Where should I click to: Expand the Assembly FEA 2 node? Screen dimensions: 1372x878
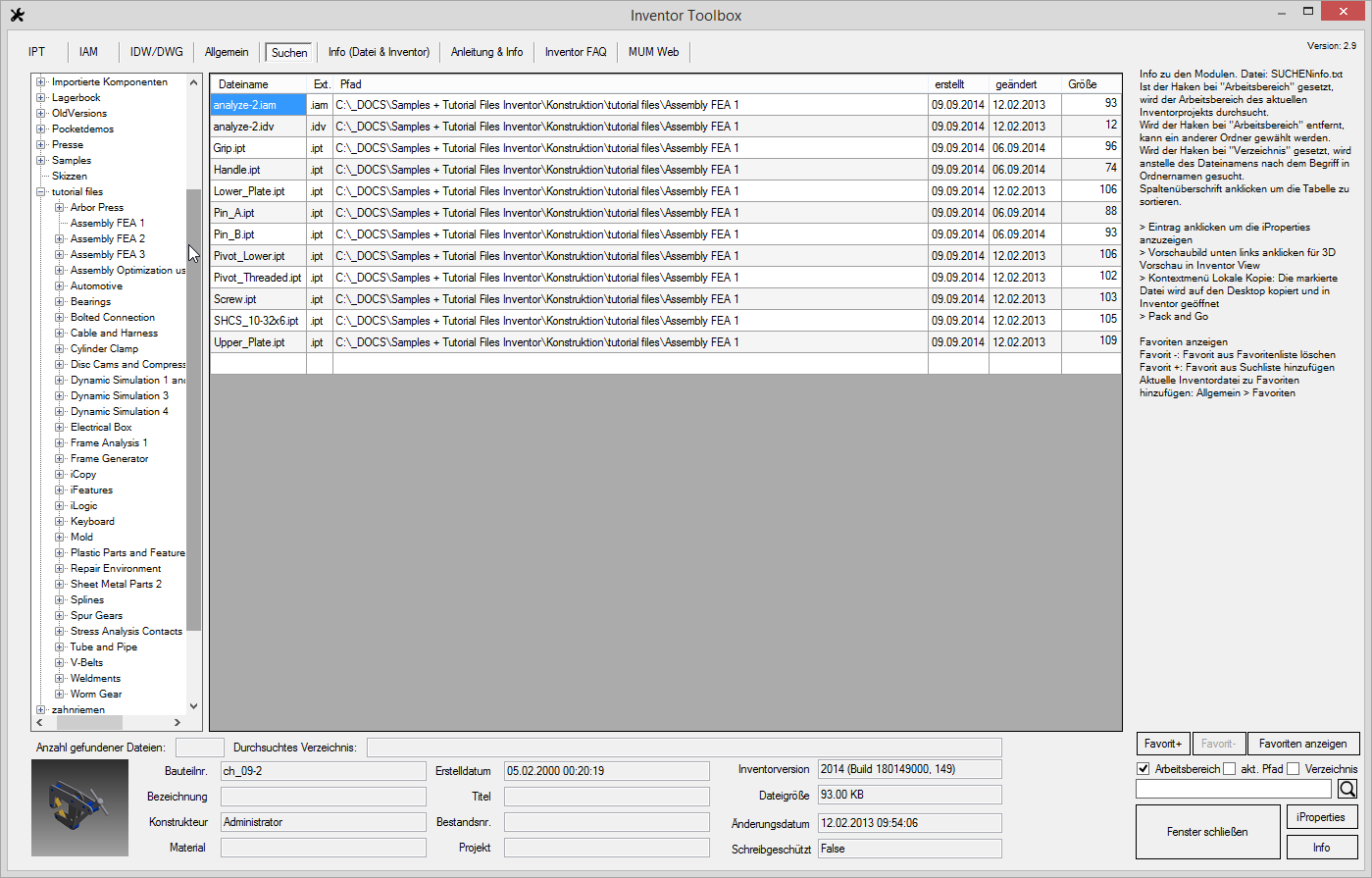coord(60,239)
